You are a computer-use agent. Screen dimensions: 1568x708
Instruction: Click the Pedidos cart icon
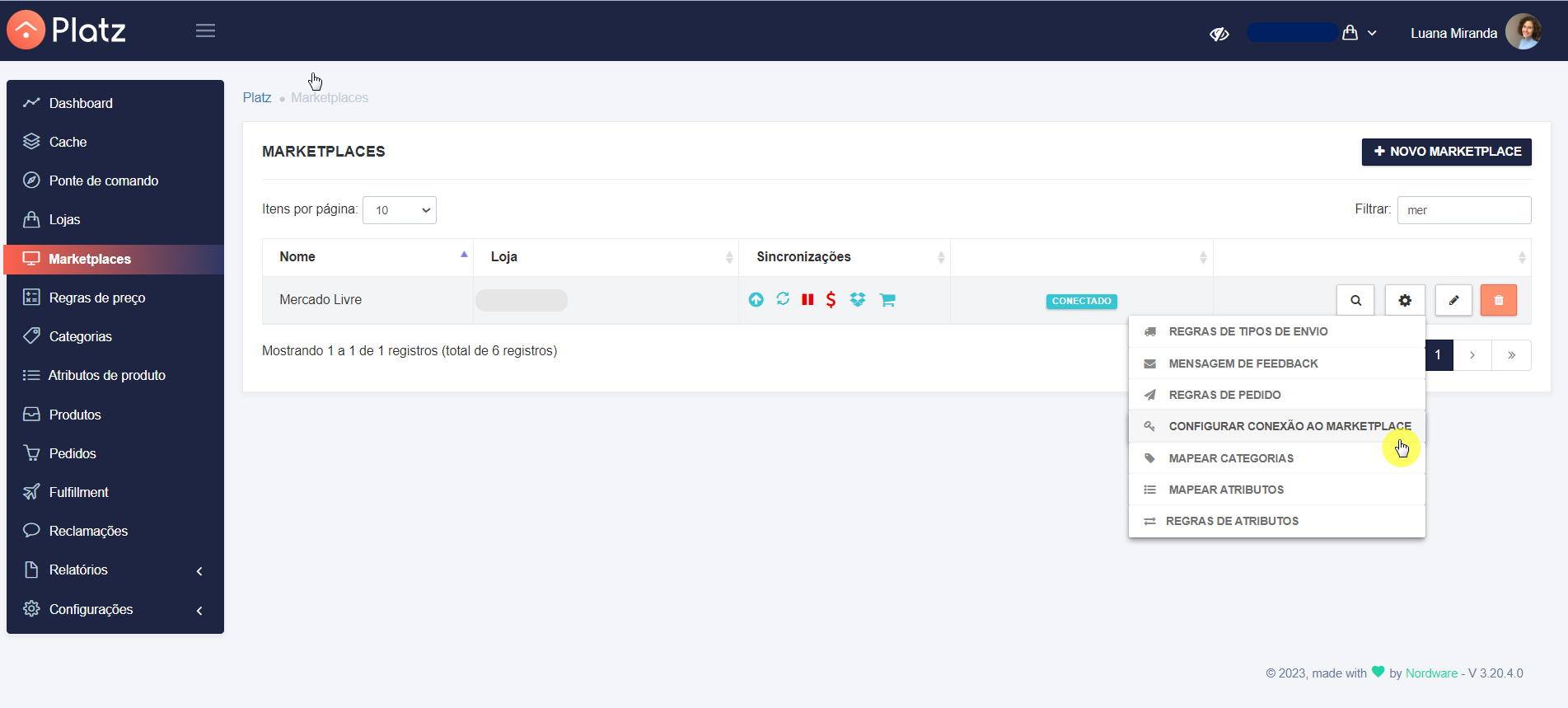click(31, 453)
